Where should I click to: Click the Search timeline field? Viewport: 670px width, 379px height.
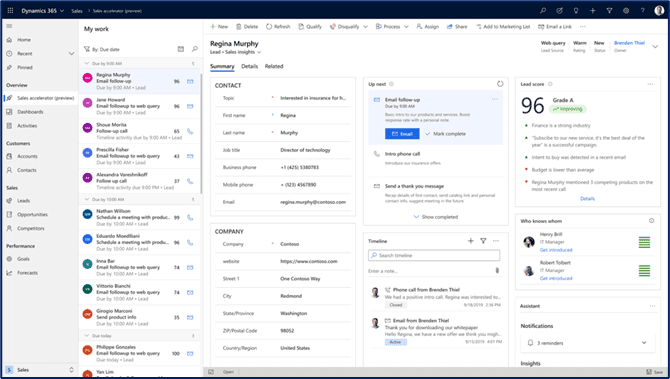pyautogui.click(x=434, y=256)
